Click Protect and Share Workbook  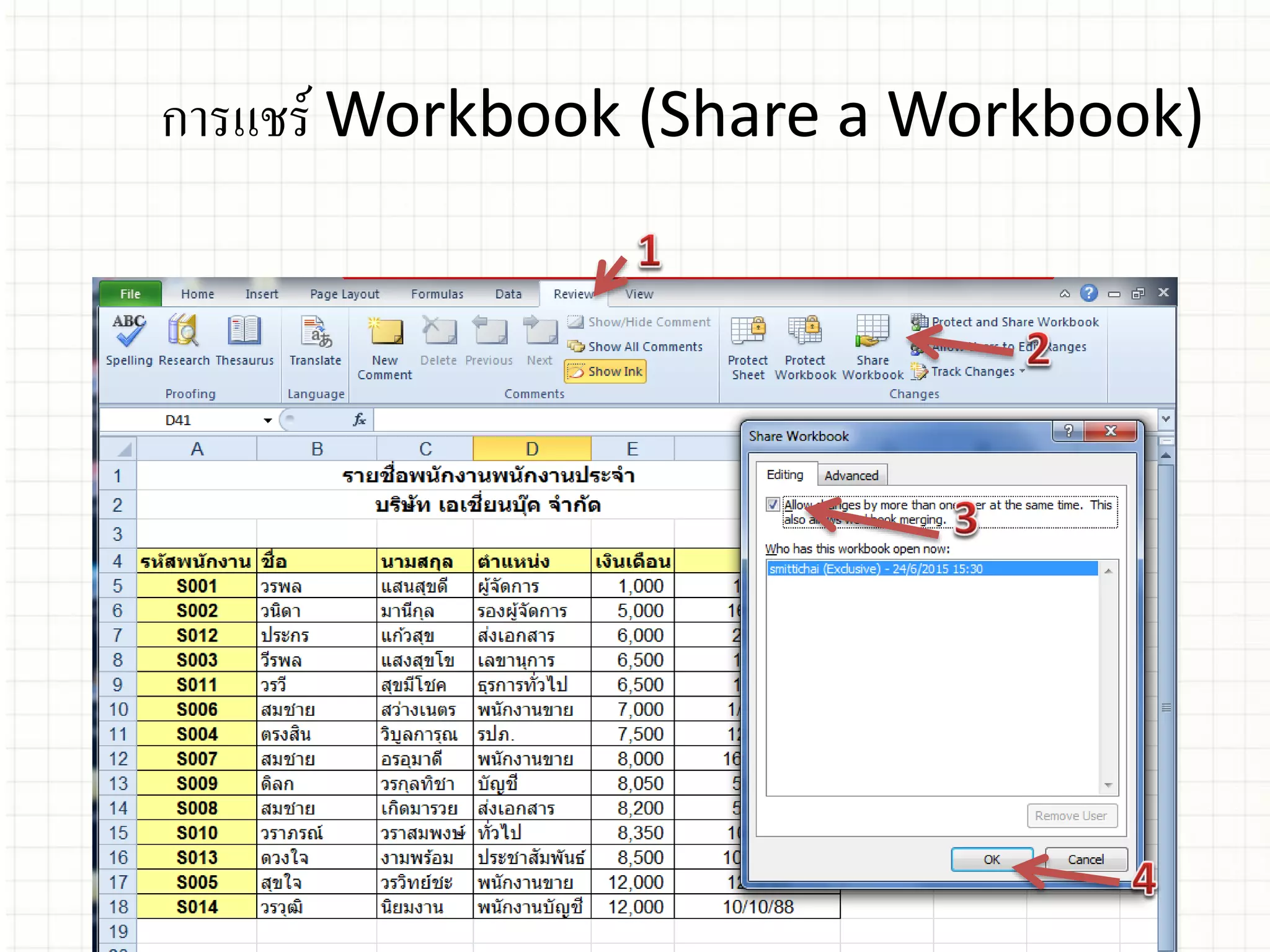tap(1005, 322)
